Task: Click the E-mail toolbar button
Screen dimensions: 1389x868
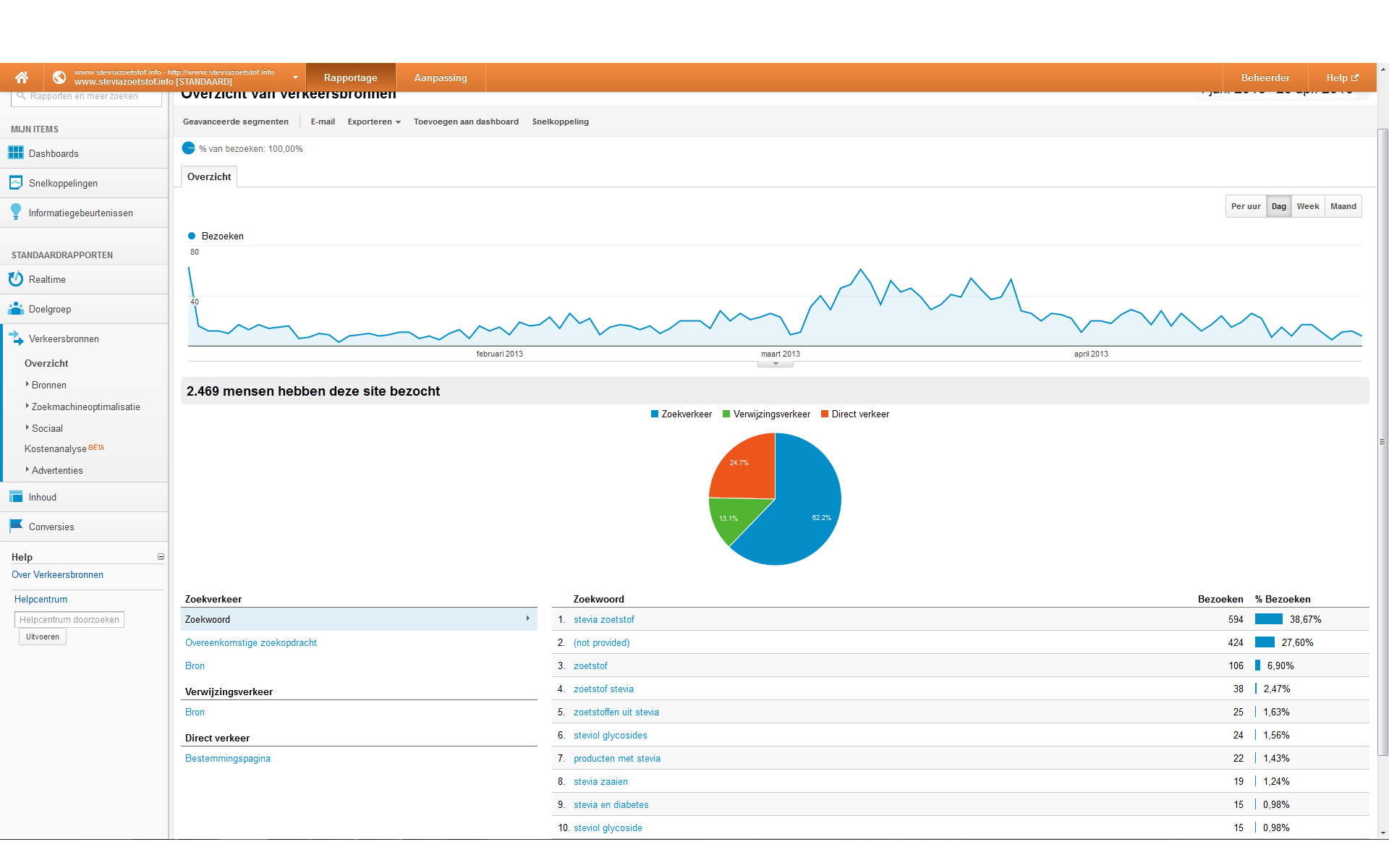Action: (x=323, y=122)
